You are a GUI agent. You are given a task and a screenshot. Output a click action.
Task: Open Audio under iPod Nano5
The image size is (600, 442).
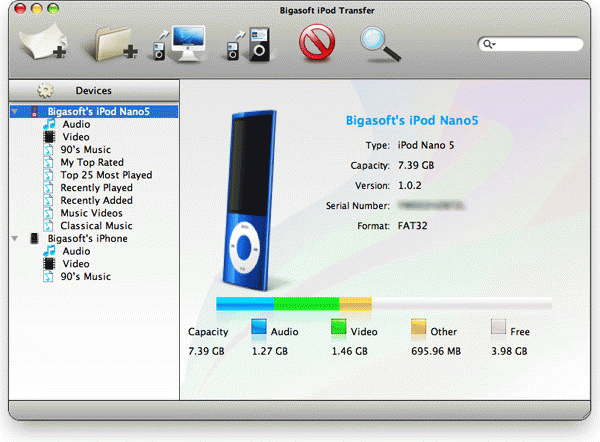[x=77, y=124]
